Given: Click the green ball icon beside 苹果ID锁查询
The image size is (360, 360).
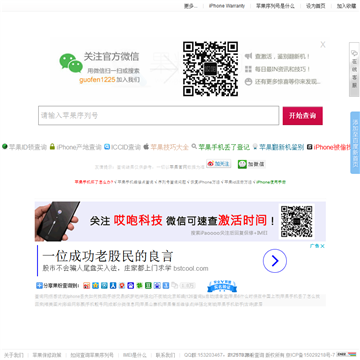Looking at the screenshot, I should [5, 146].
